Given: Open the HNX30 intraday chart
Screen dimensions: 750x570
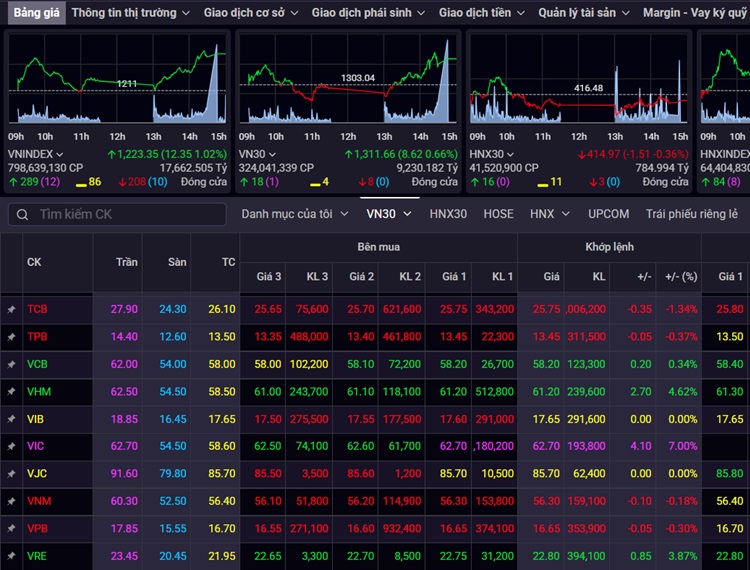Looking at the screenshot, I should (579, 79).
